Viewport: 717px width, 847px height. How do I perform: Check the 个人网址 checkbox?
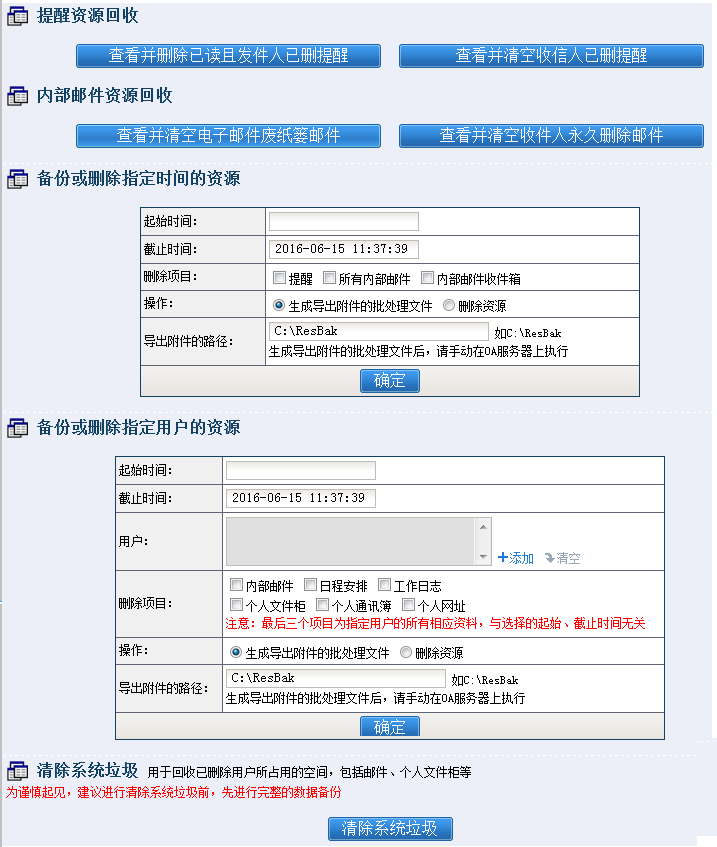click(408, 604)
